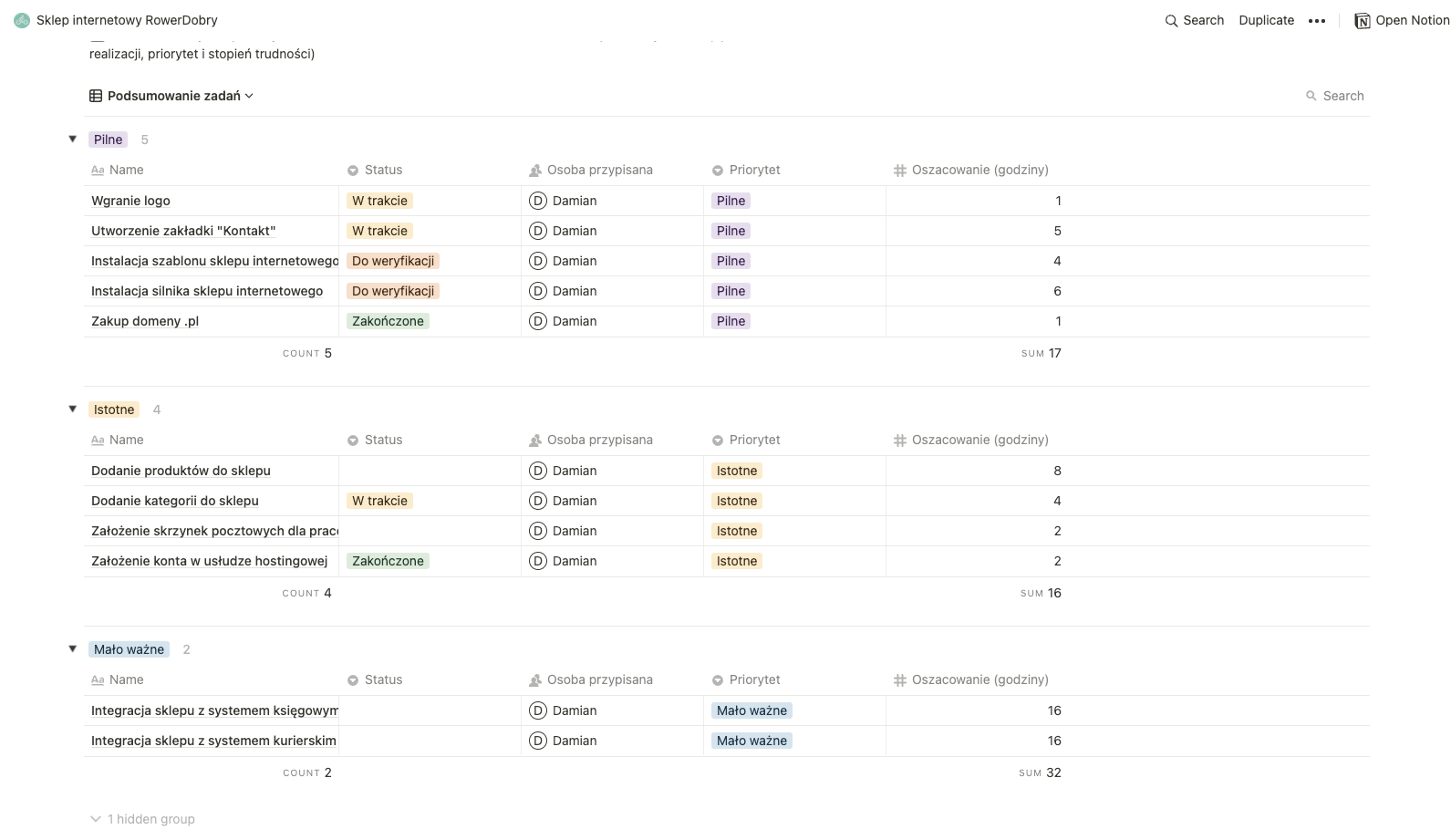This screenshot has height=840, width=1451.
Task: Collapse the Mało ważne group
Action: (73, 649)
